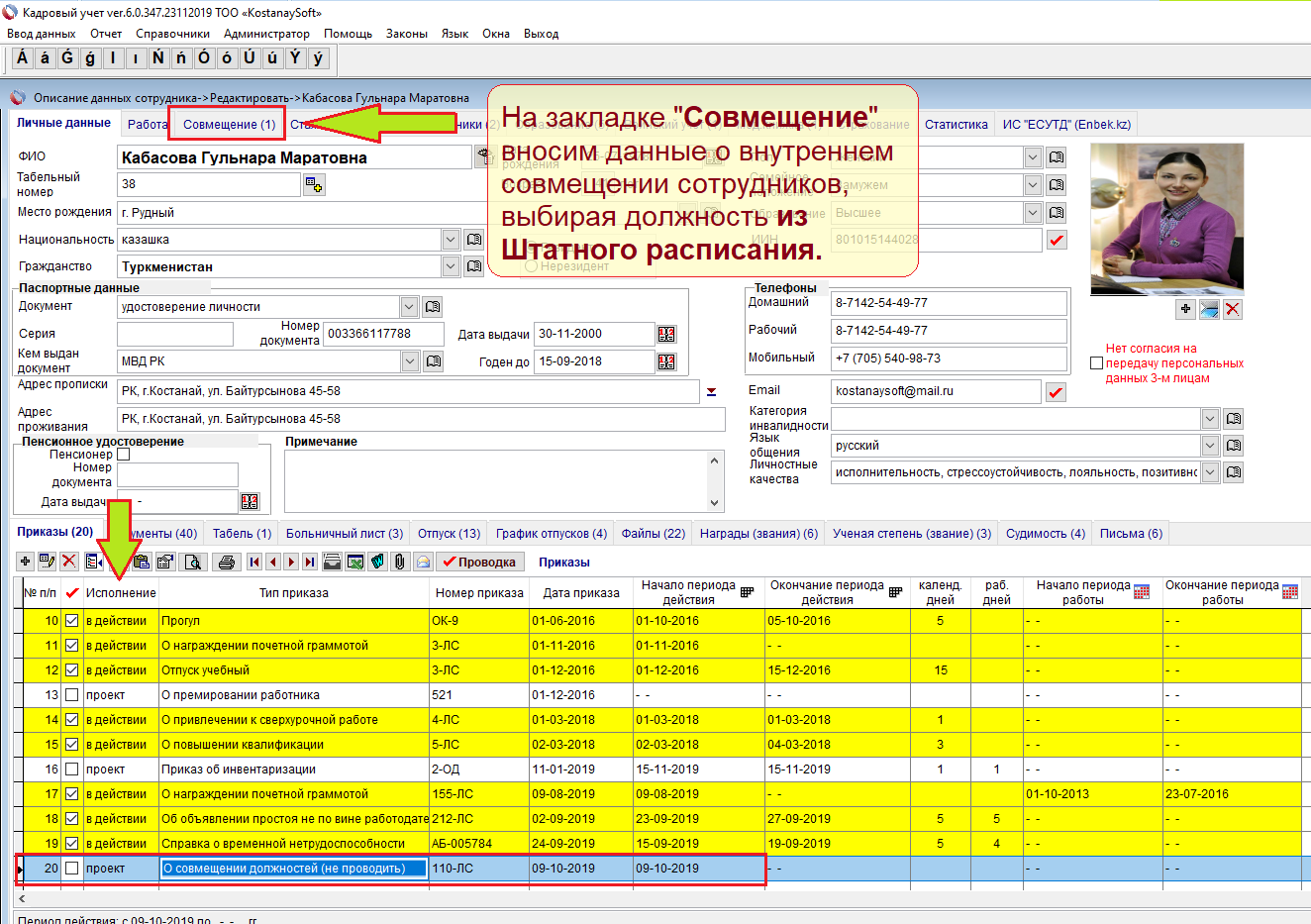
Task: Tick the no-consent personal data checkbox
Action: [1096, 363]
